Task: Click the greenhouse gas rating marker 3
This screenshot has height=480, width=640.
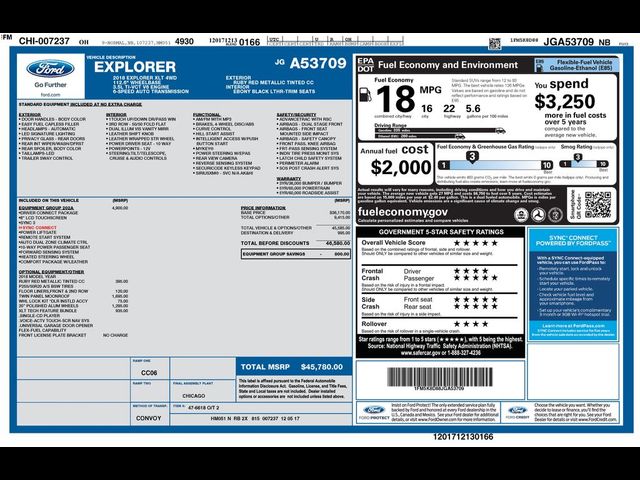Action: pyautogui.click(x=472, y=157)
